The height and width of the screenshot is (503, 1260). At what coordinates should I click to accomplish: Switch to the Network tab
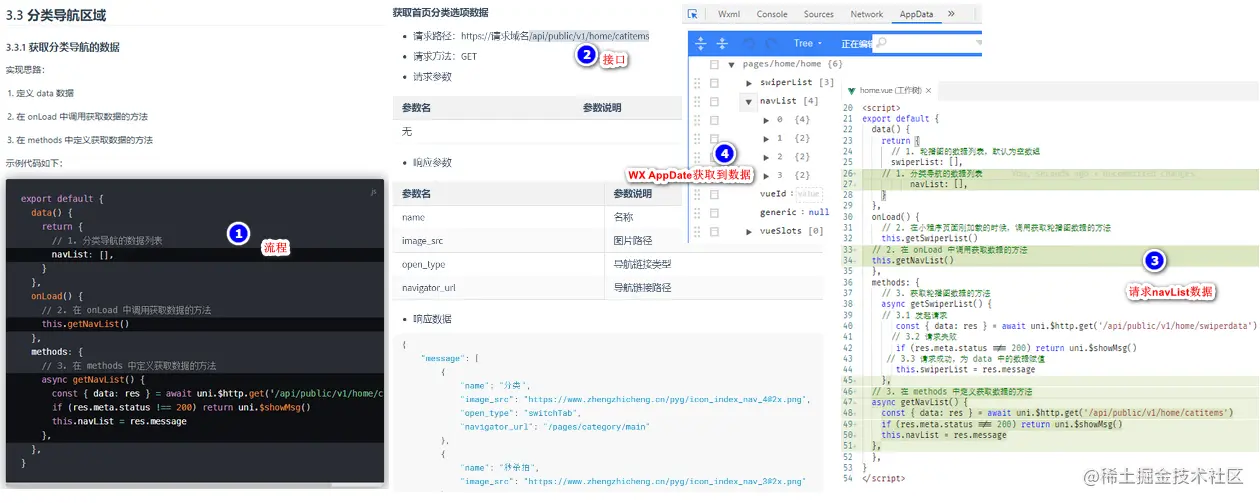866,14
